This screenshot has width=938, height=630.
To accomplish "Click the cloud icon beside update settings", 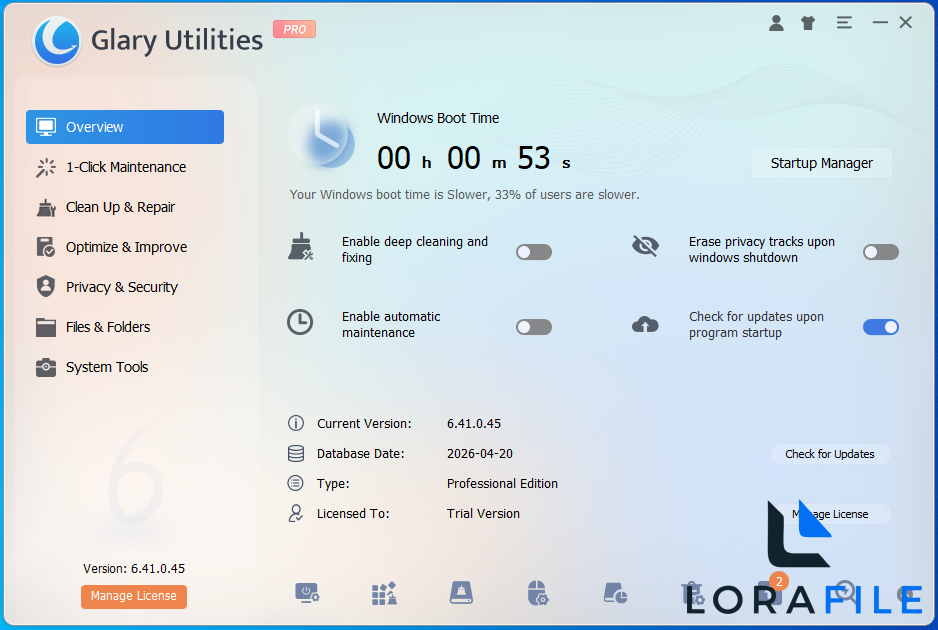I will (x=646, y=324).
